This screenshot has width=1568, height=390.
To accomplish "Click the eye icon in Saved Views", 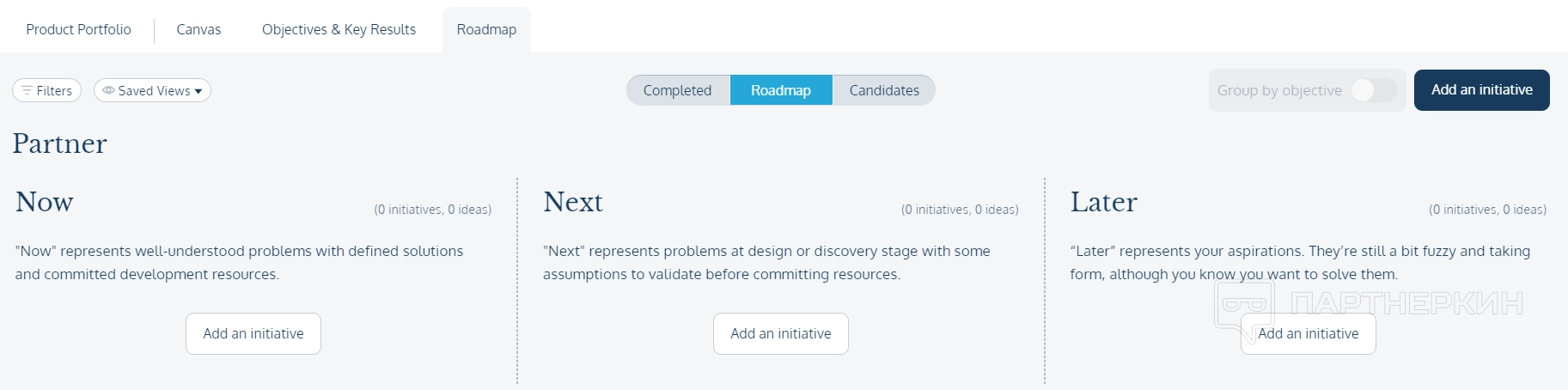I will pyautogui.click(x=108, y=90).
